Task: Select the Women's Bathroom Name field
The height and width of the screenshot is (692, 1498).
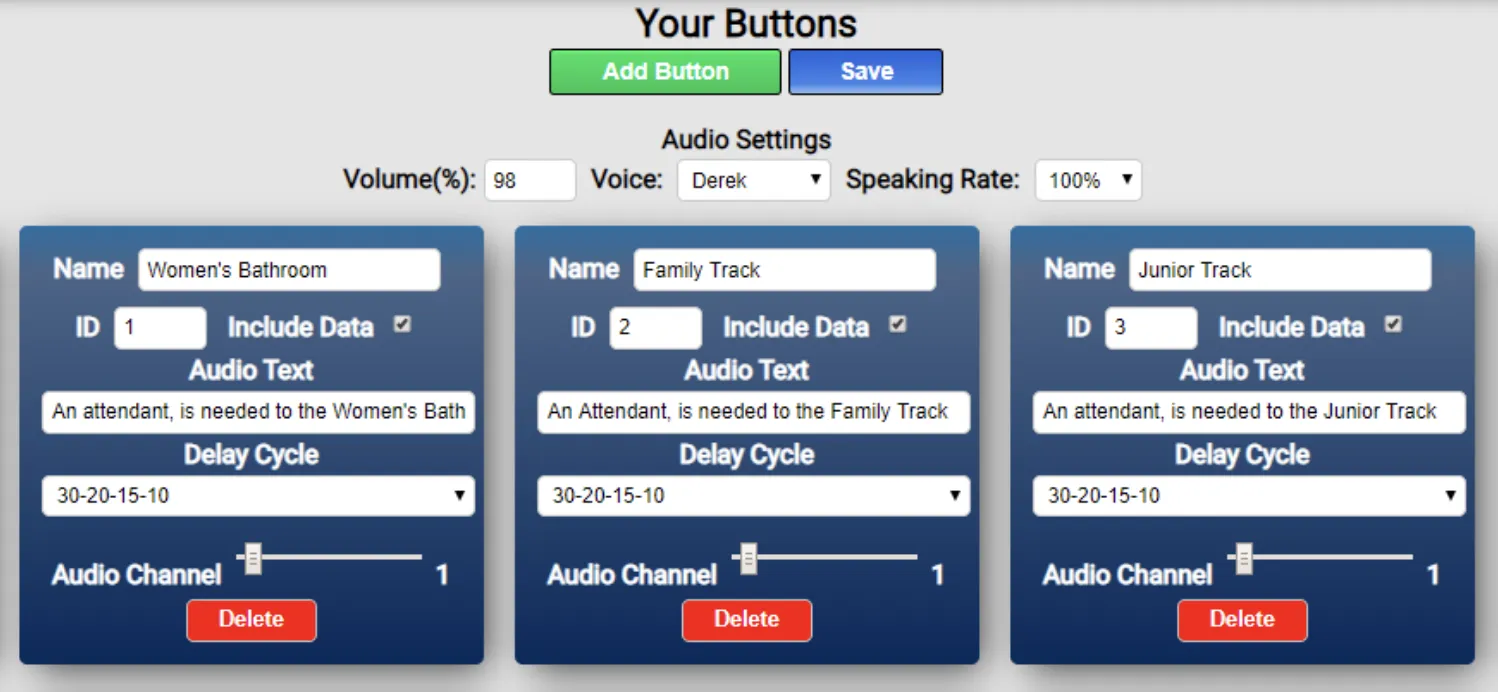Action: point(288,269)
